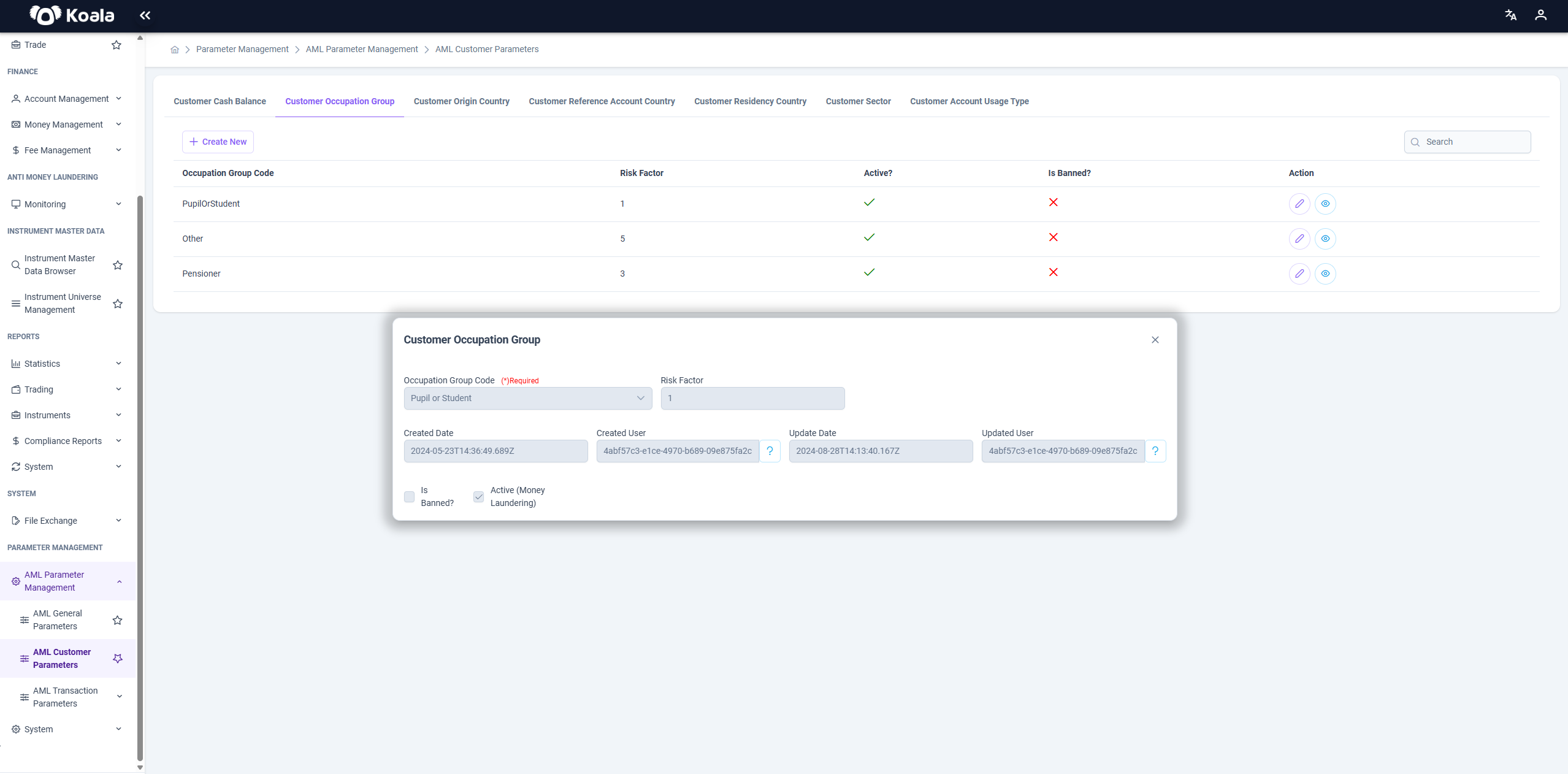Screen dimensions: 1568x774
Task: Switch to the Customer Sector tab
Action: (858, 101)
